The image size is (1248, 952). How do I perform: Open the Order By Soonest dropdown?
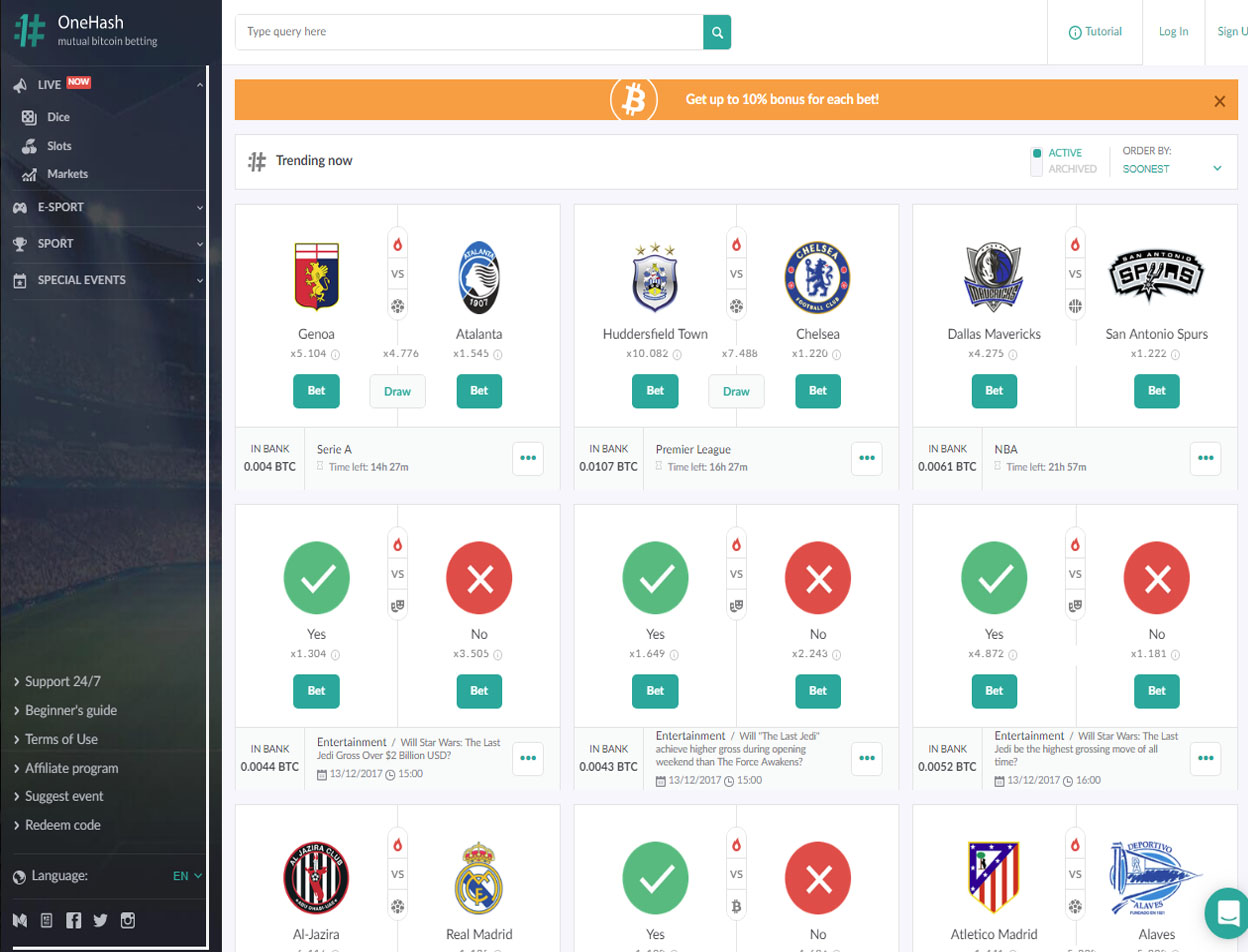1172,169
